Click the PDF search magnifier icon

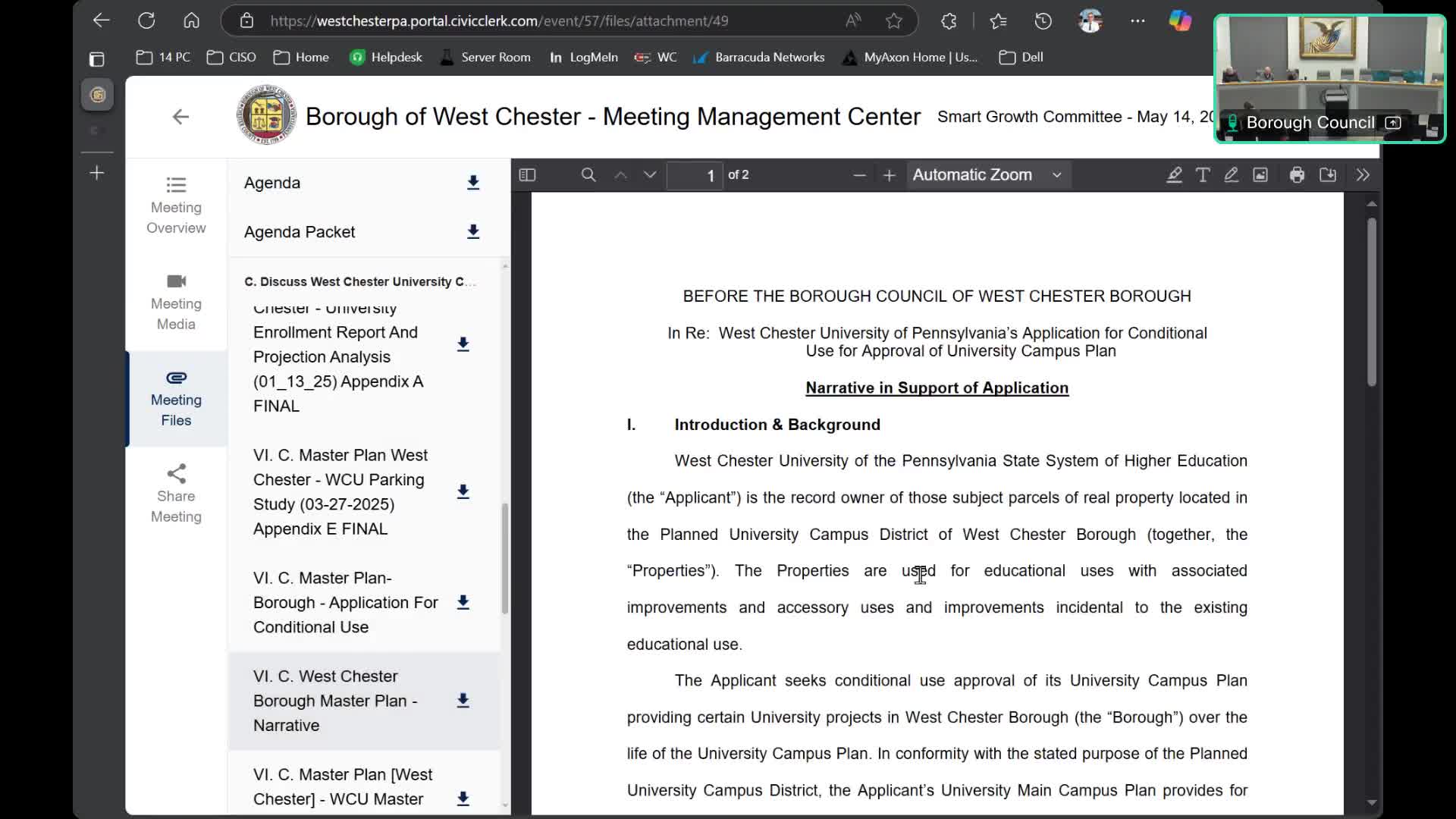(x=588, y=175)
